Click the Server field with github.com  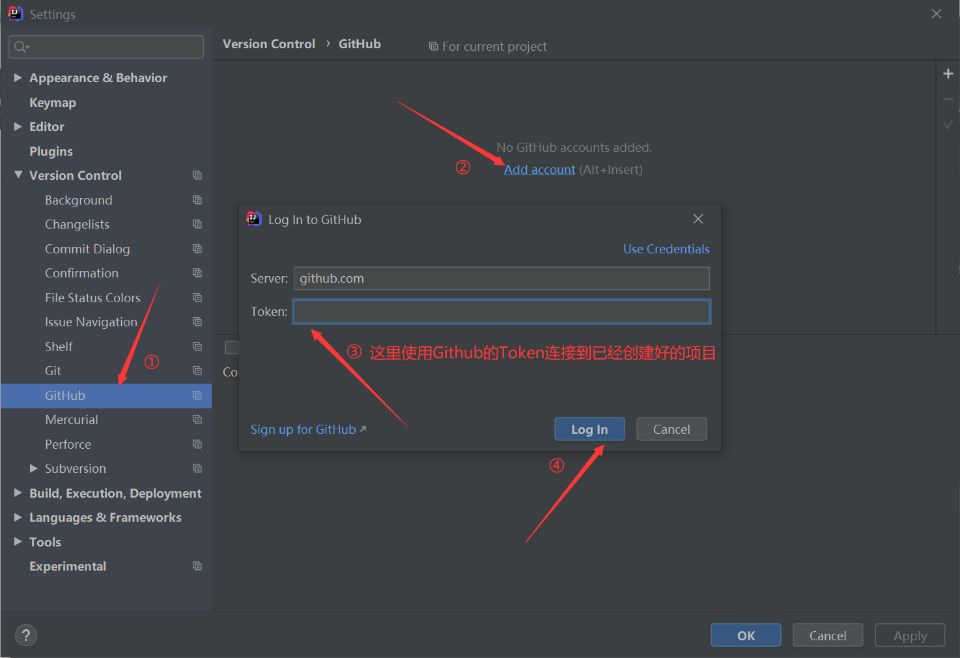tap(501, 279)
